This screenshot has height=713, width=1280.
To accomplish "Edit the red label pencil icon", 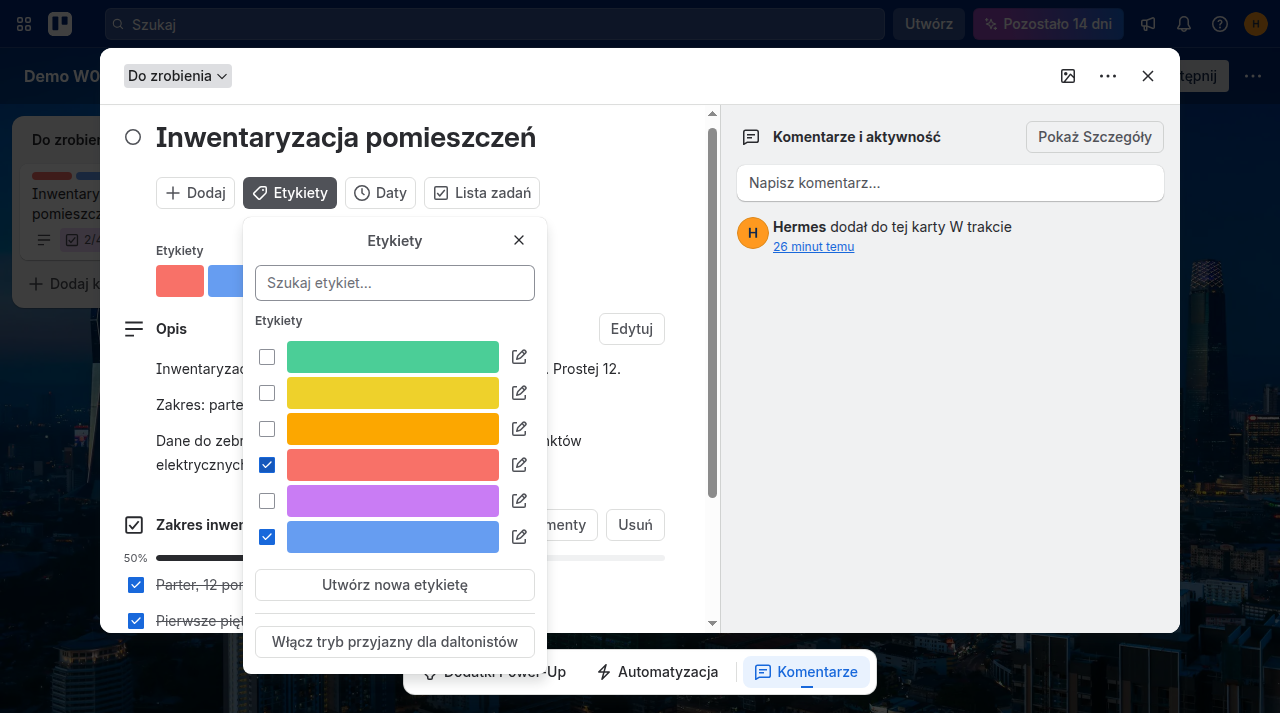I will tap(519, 465).
